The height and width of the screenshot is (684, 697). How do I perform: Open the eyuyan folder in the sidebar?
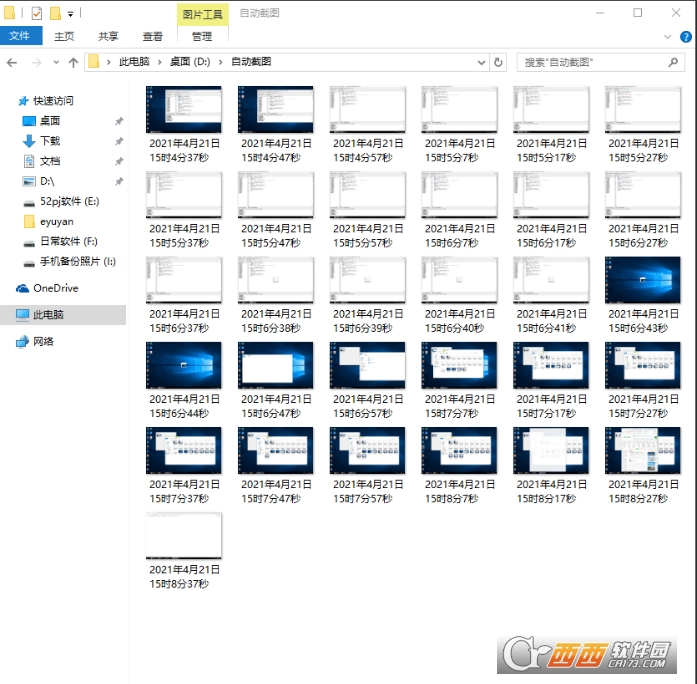point(56,221)
